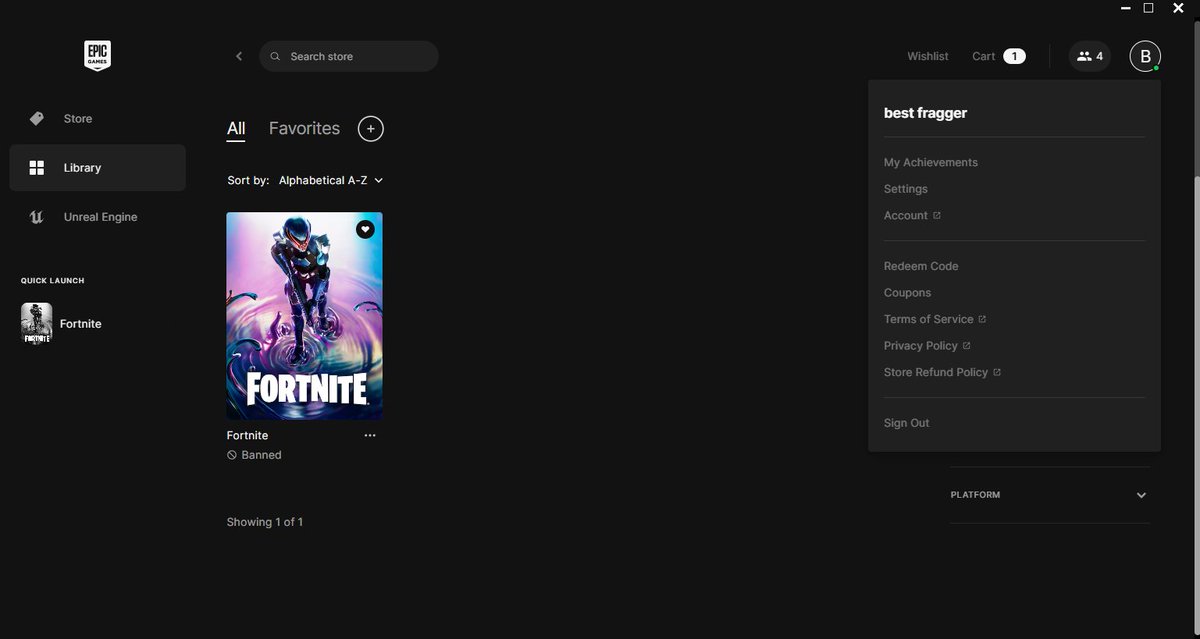Click the best fragger username
1200x639 pixels.
[926, 113]
